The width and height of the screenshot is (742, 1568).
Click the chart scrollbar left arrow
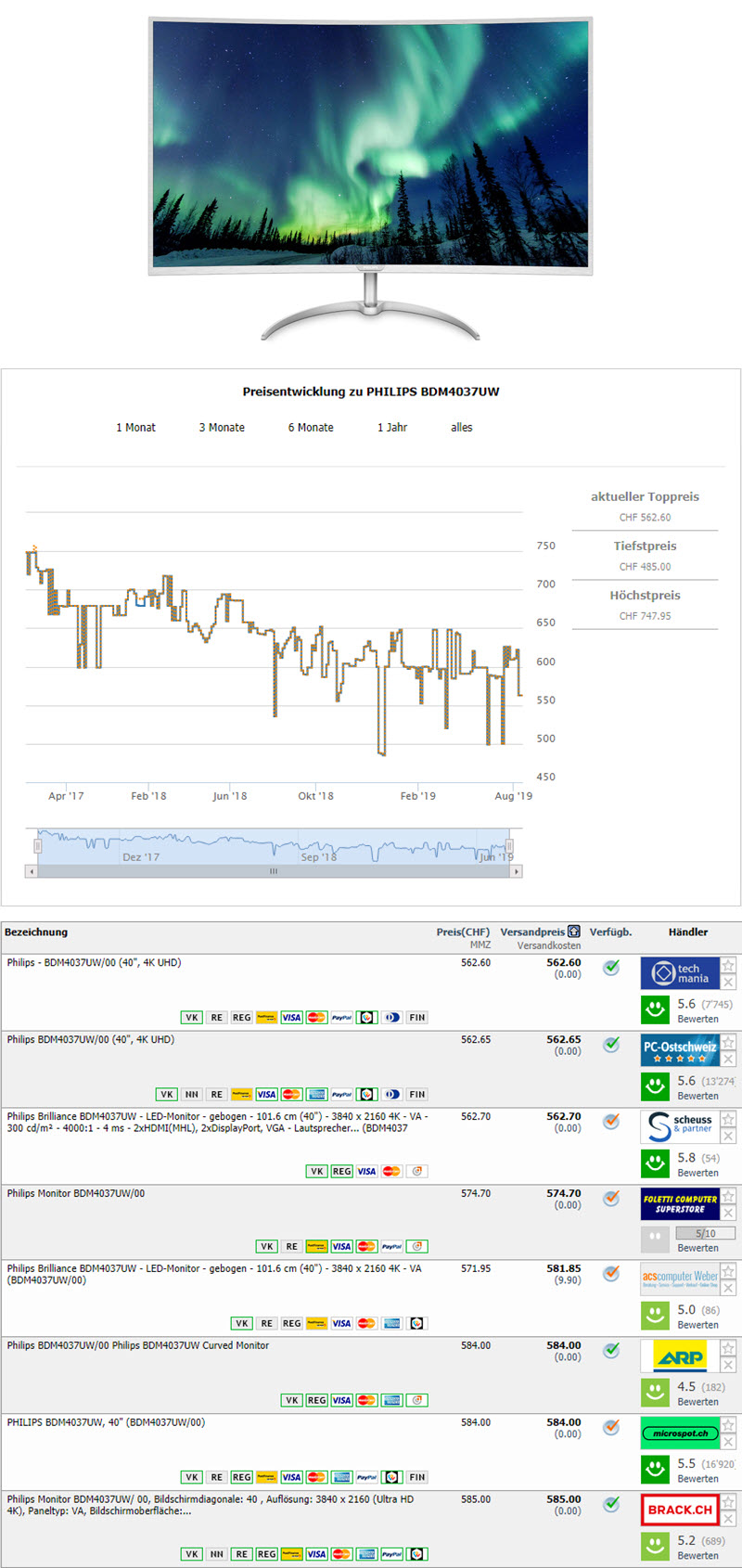(32, 871)
